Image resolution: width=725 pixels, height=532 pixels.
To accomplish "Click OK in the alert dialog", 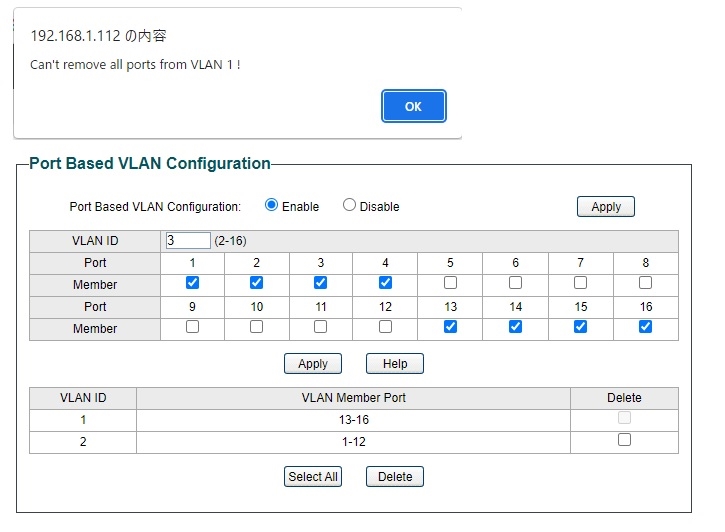I will [x=413, y=107].
